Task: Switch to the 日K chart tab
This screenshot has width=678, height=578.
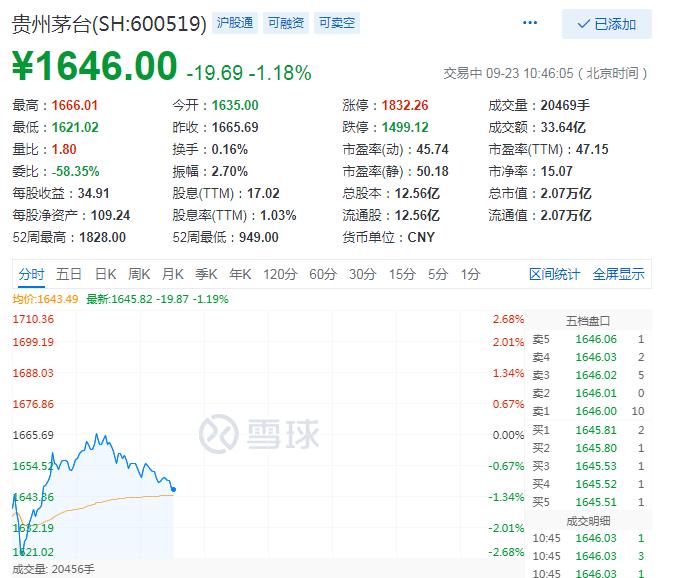Action: point(106,274)
